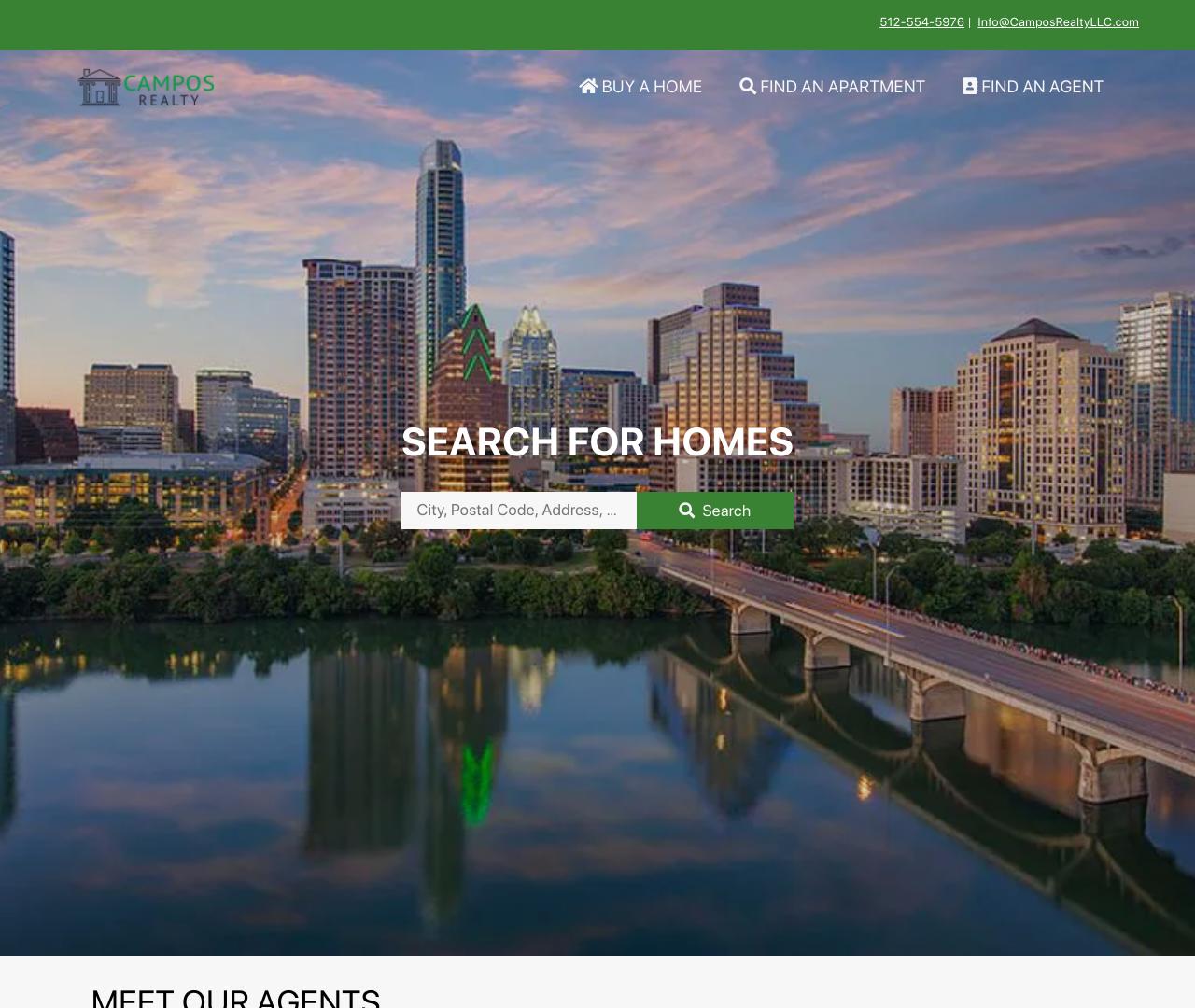Screen dimensions: 1195x1008
Task: Click the magnifier icon beside Find an Apartment
Action: point(748,87)
